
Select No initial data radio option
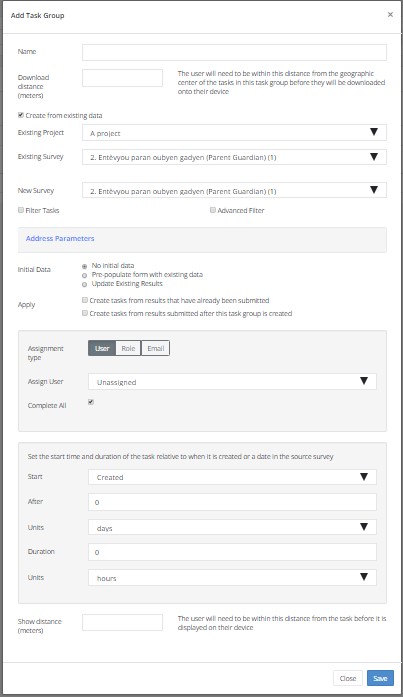pyautogui.click(x=84, y=266)
